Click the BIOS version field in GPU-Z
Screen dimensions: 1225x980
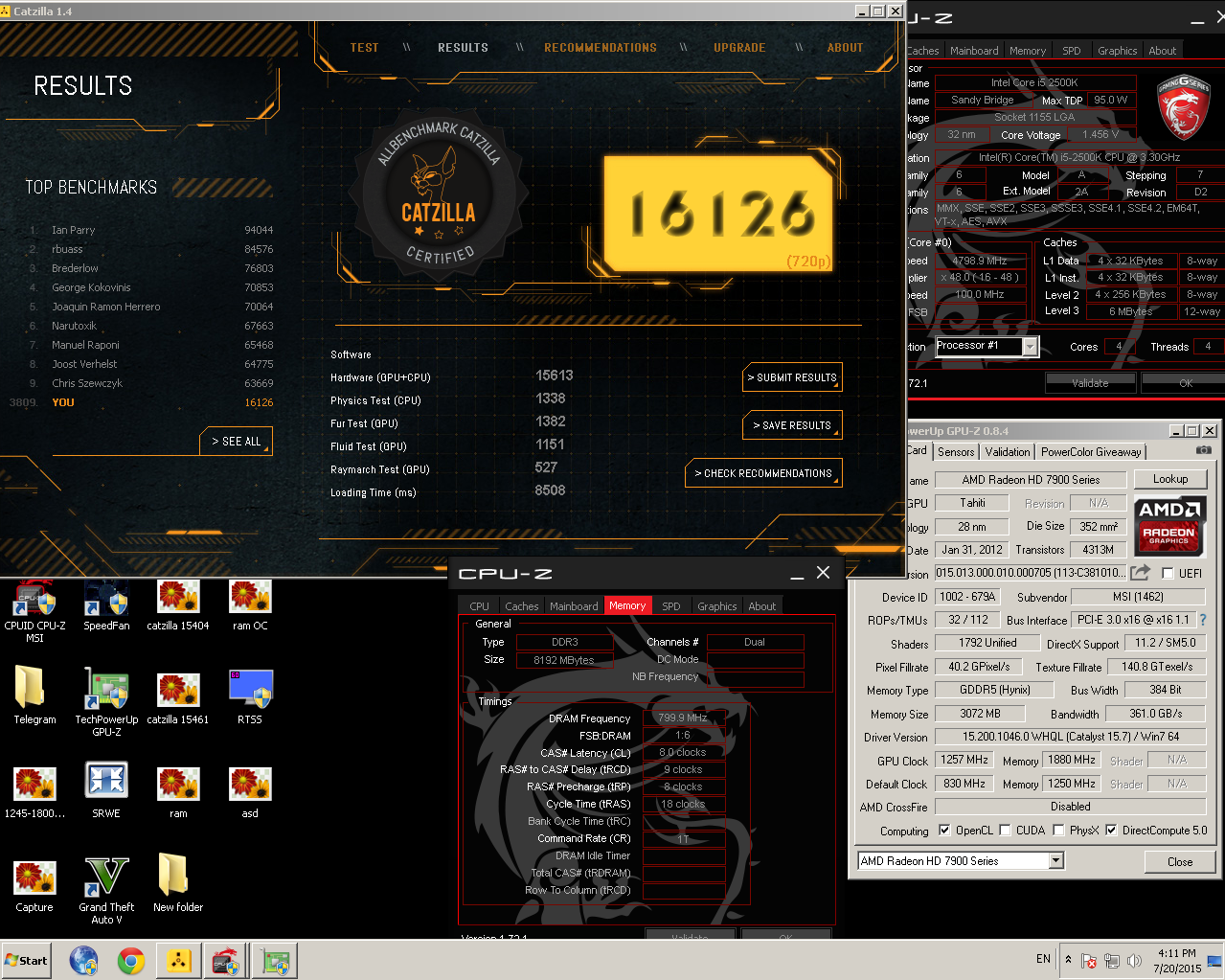point(1031,573)
